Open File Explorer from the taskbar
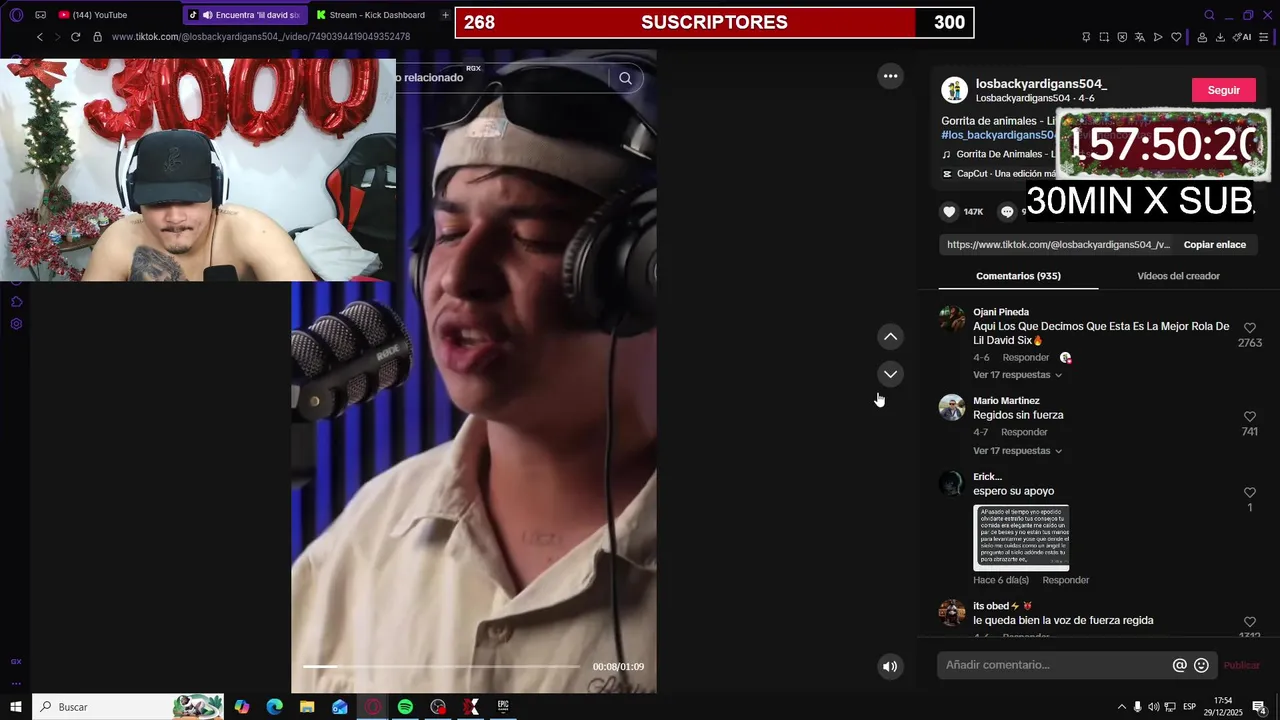Screen dimensions: 1280x720 (x=307, y=707)
